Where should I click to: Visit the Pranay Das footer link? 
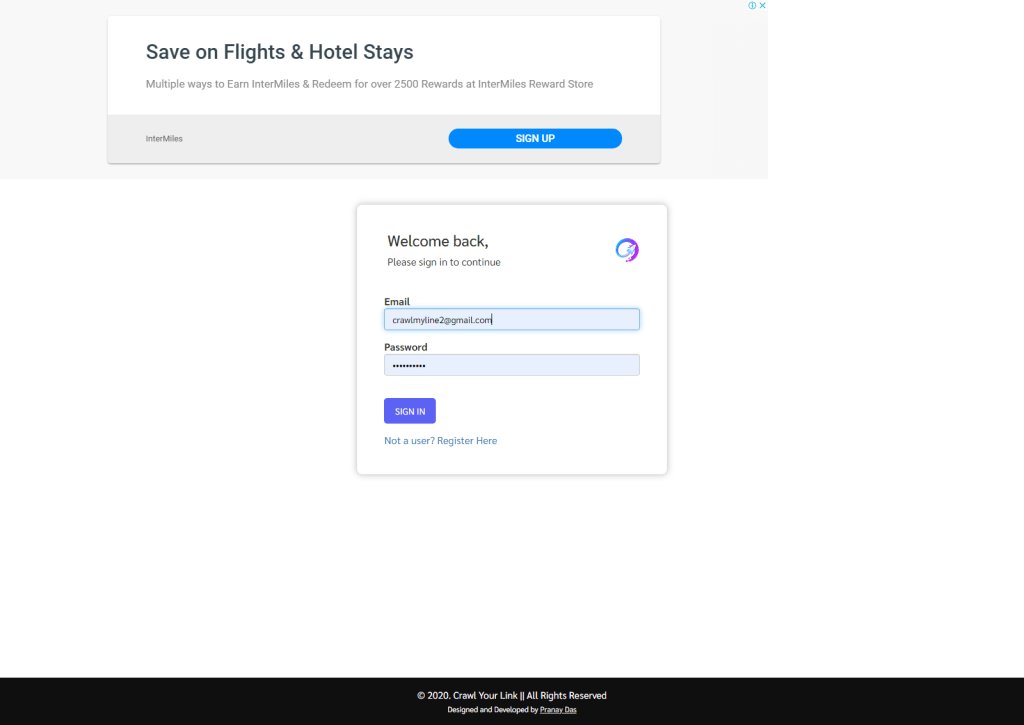pyautogui.click(x=558, y=710)
